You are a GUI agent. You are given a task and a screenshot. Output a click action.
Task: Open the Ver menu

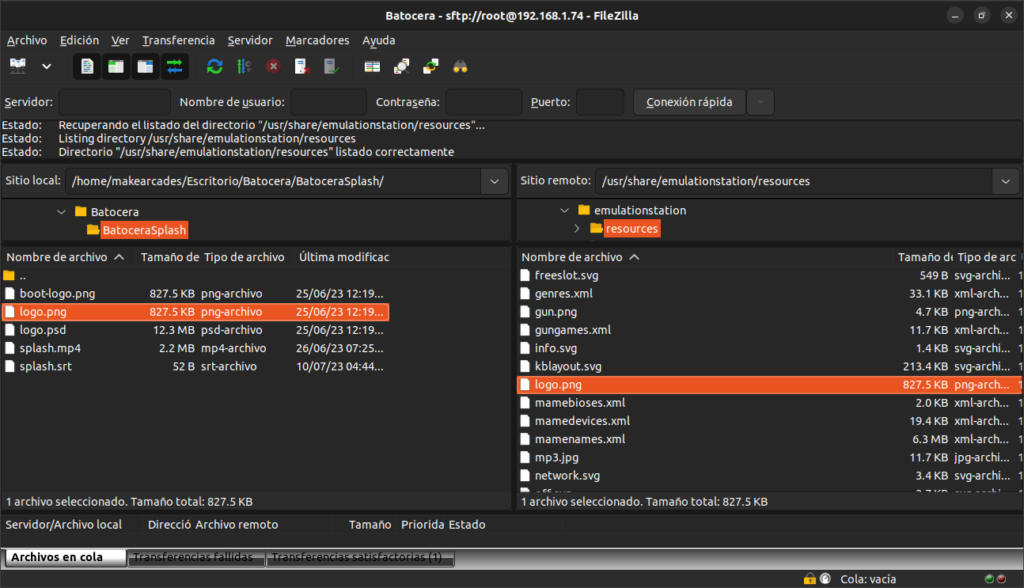pyautogui.click(x=120, y=41)
